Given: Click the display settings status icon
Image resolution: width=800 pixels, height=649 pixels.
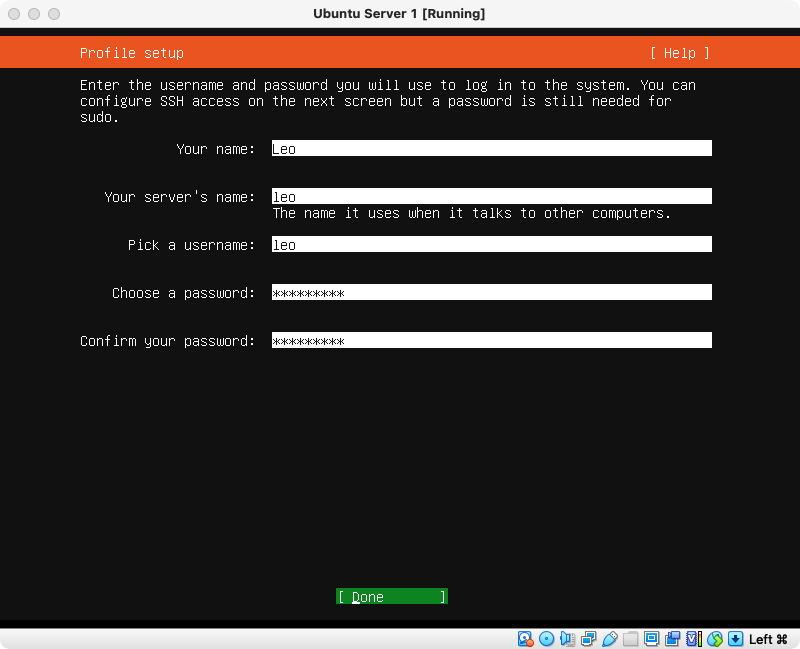Looking at the screenshot, I should 651,639.
